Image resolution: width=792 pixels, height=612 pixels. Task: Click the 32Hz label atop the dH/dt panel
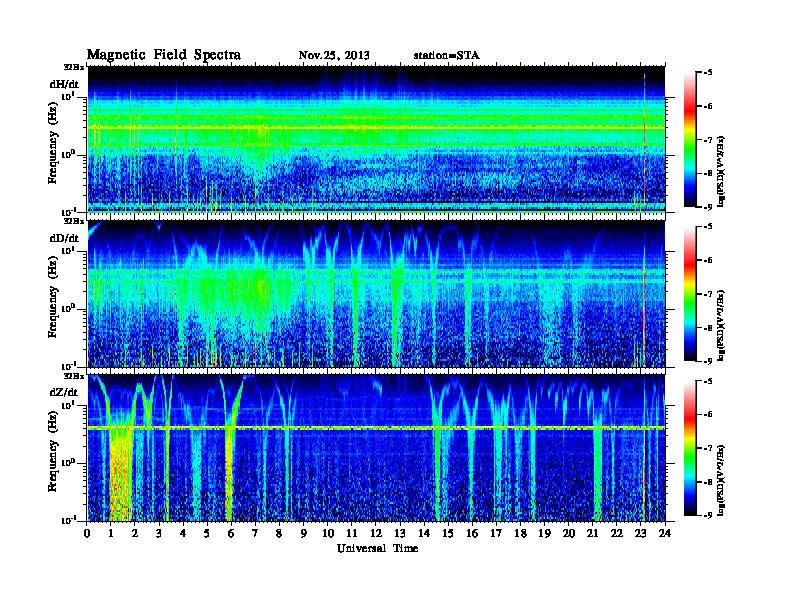(74, 67)
